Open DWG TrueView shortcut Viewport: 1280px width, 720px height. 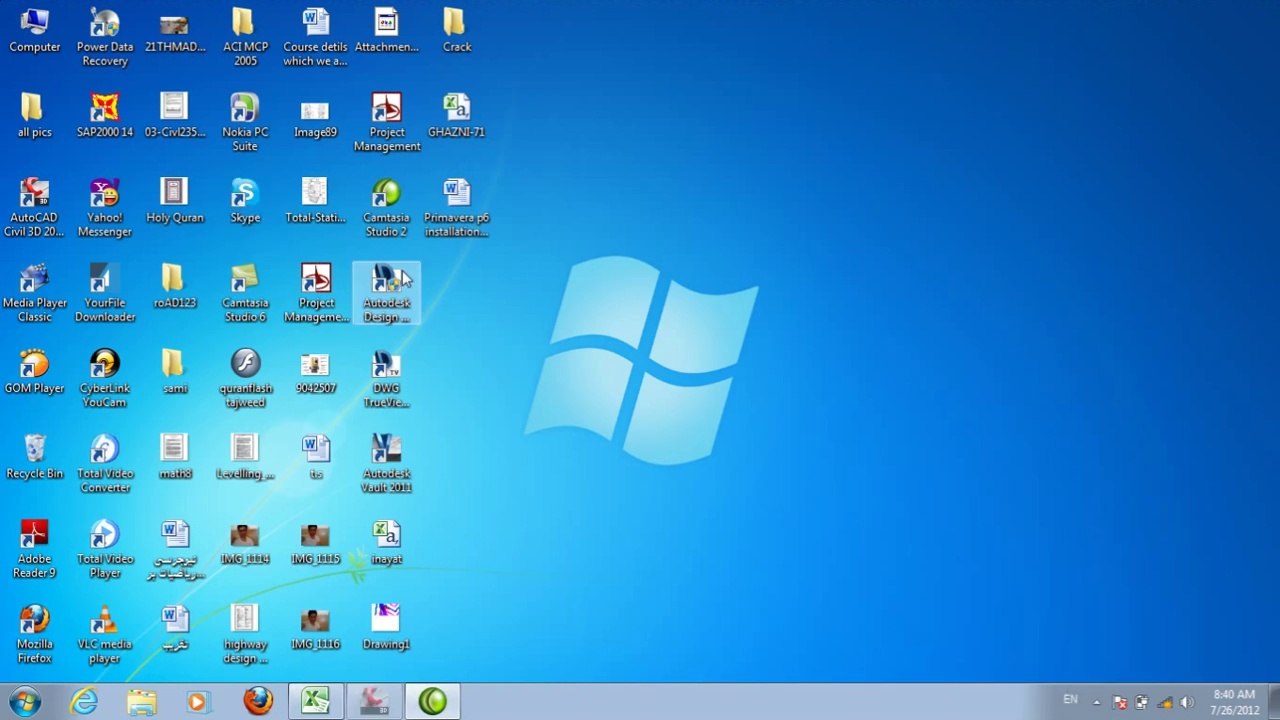point(386,378)
